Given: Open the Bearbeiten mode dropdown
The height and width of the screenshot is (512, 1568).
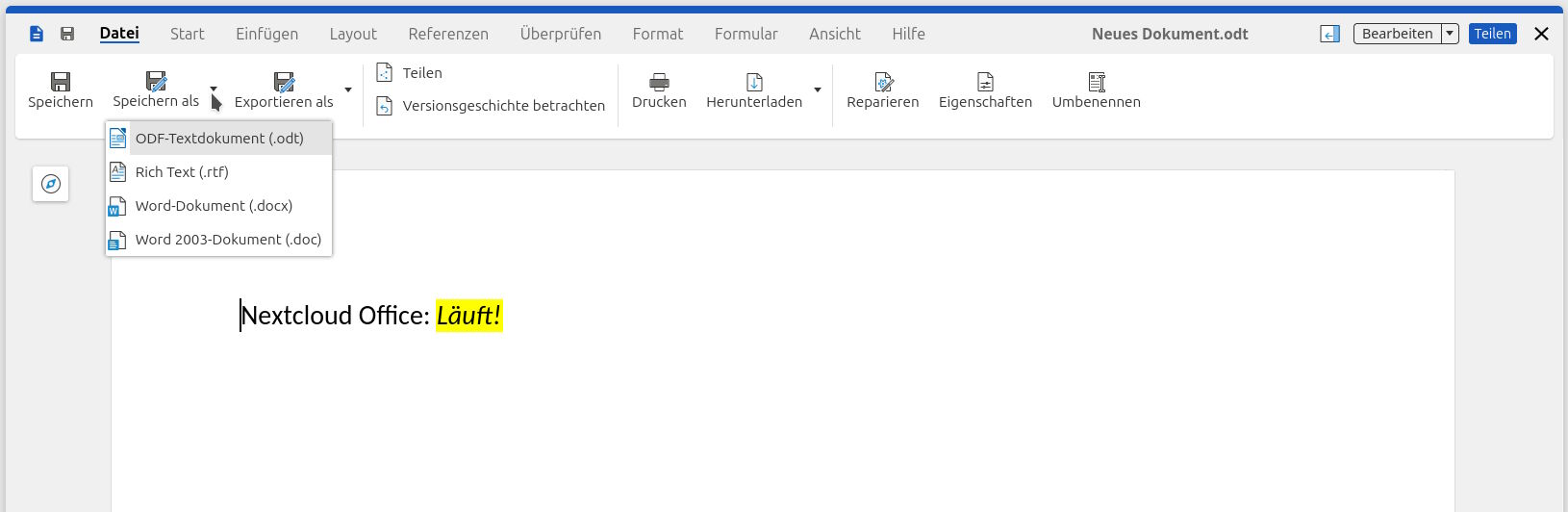Looking at the screenshot, I should coord(1450,34).
